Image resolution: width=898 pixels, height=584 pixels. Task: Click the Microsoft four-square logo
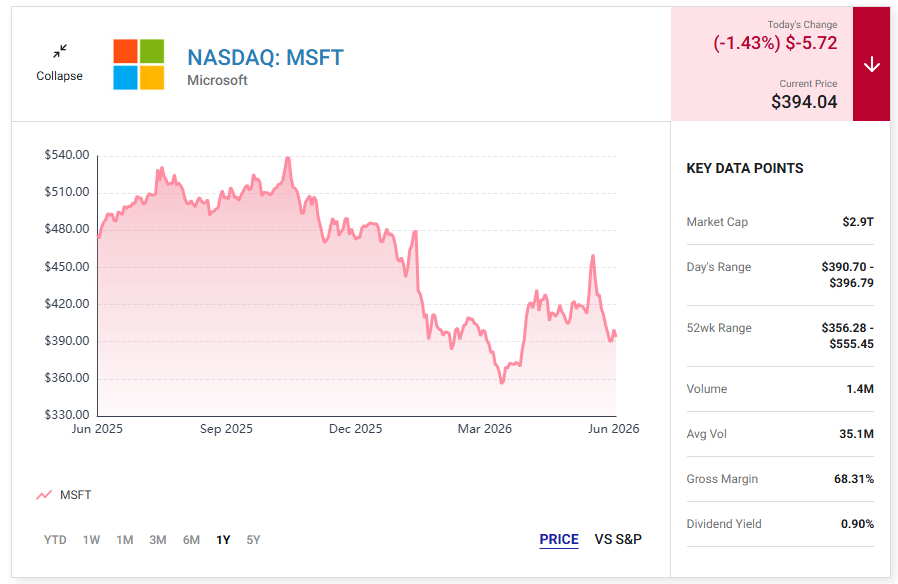(139, 64)
